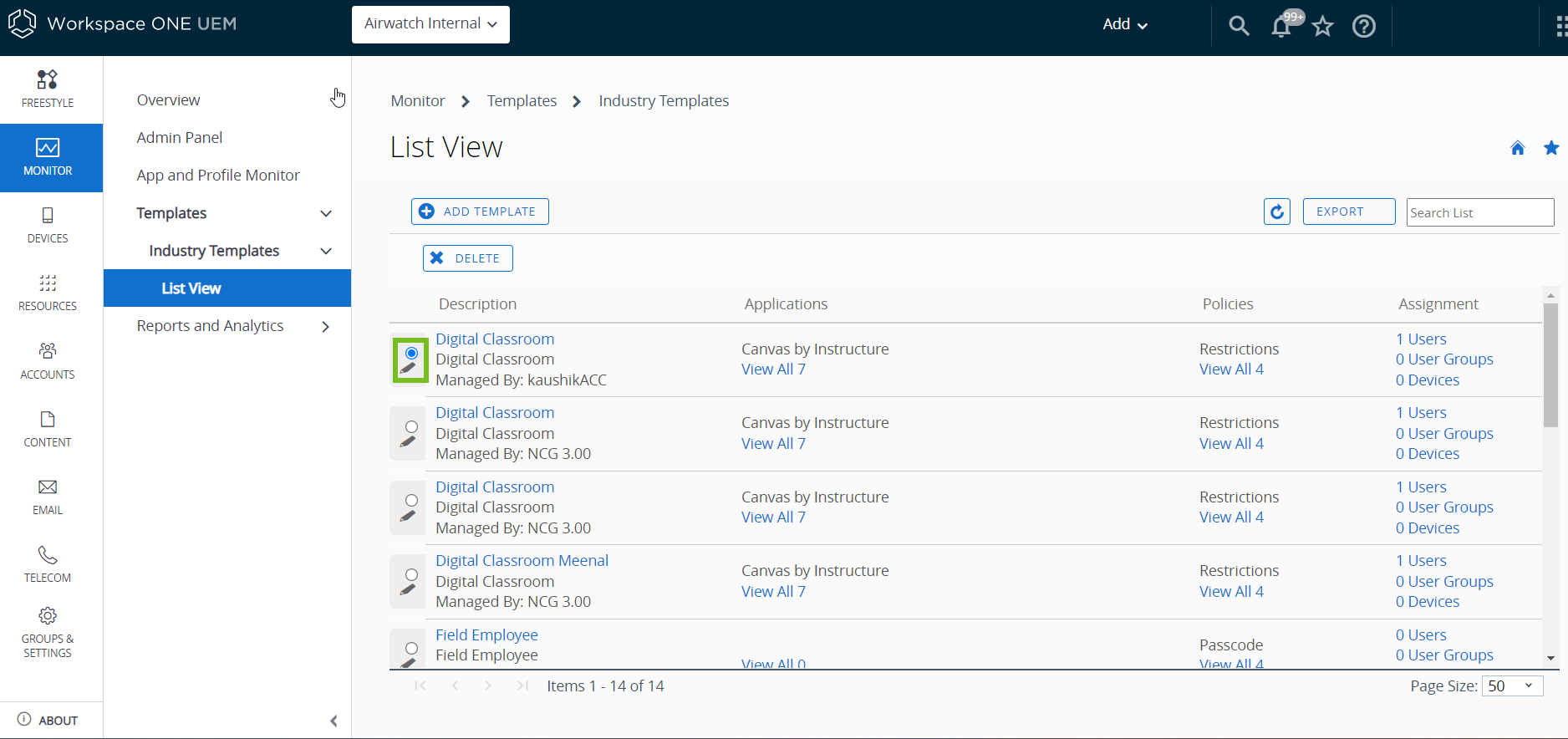Click the Templates breadcrumb

click(522, 100)
